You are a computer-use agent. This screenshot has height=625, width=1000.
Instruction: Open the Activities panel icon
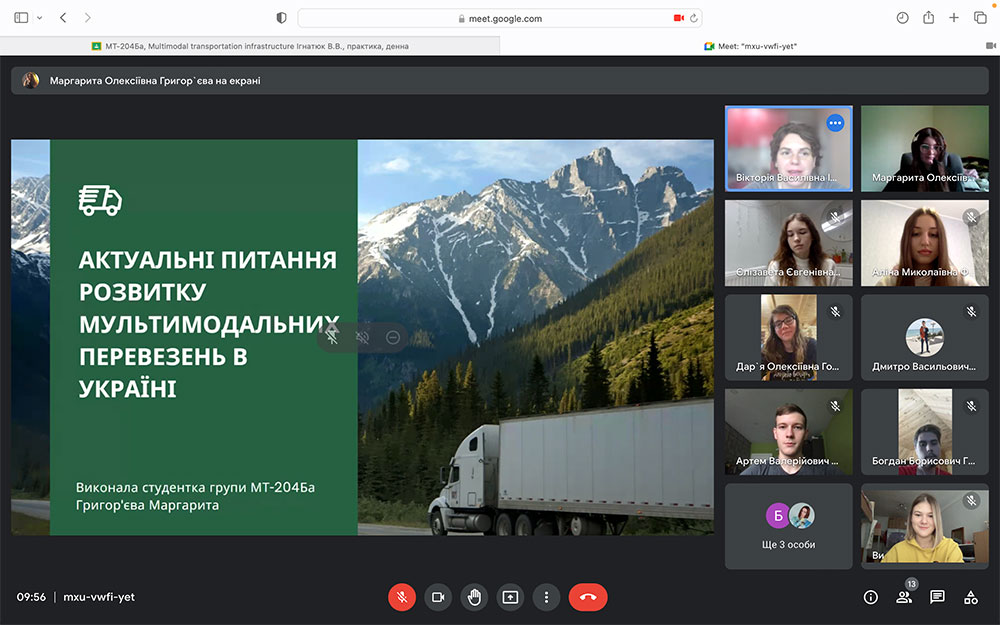[x=970, y=597]
